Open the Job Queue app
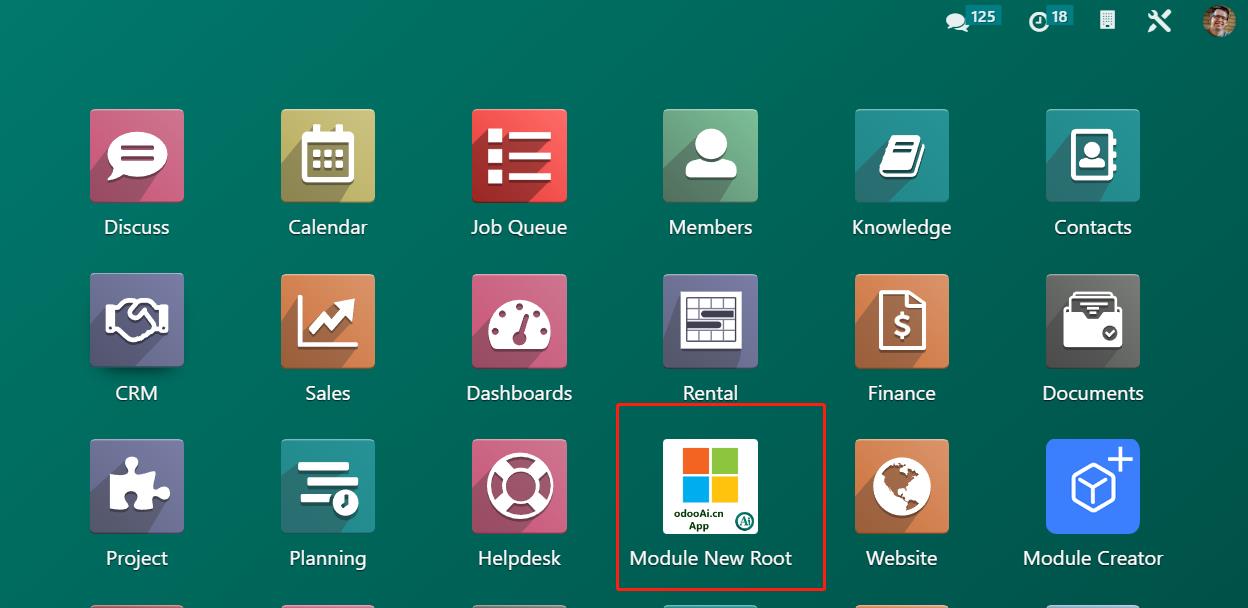 pyautogui.click(x=519, y=156)
